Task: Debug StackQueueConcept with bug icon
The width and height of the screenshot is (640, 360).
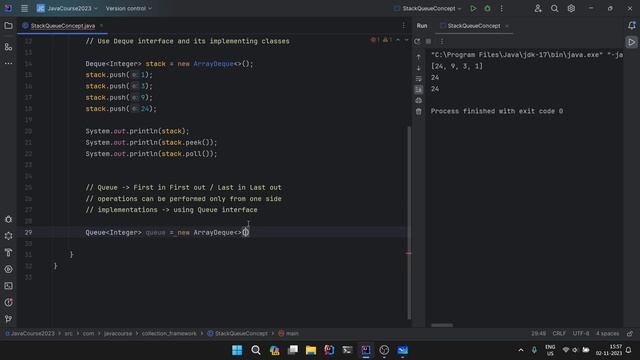Action: [x=487, y=8]
